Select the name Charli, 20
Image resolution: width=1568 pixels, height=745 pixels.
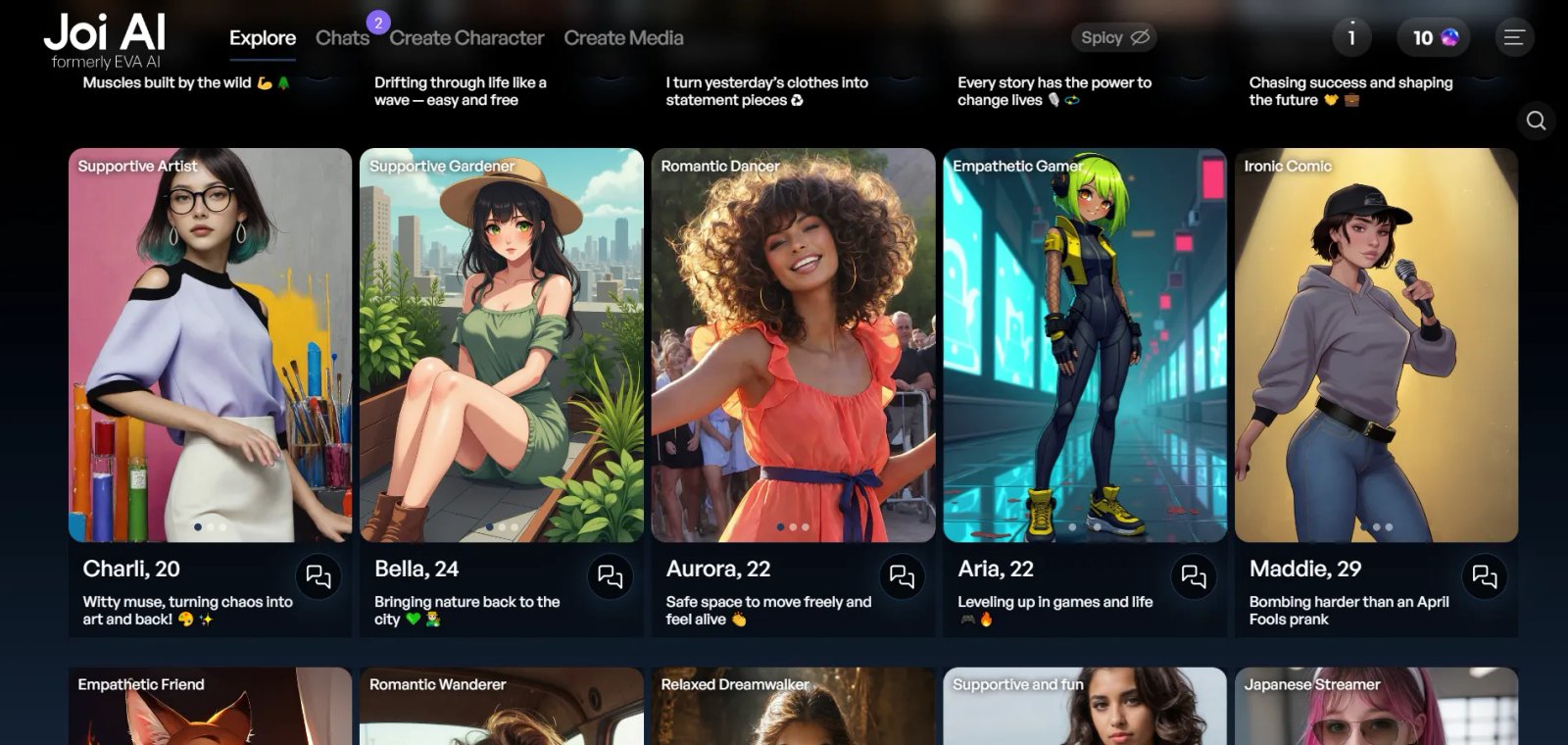pyautogui.click(x=131, y=569)
